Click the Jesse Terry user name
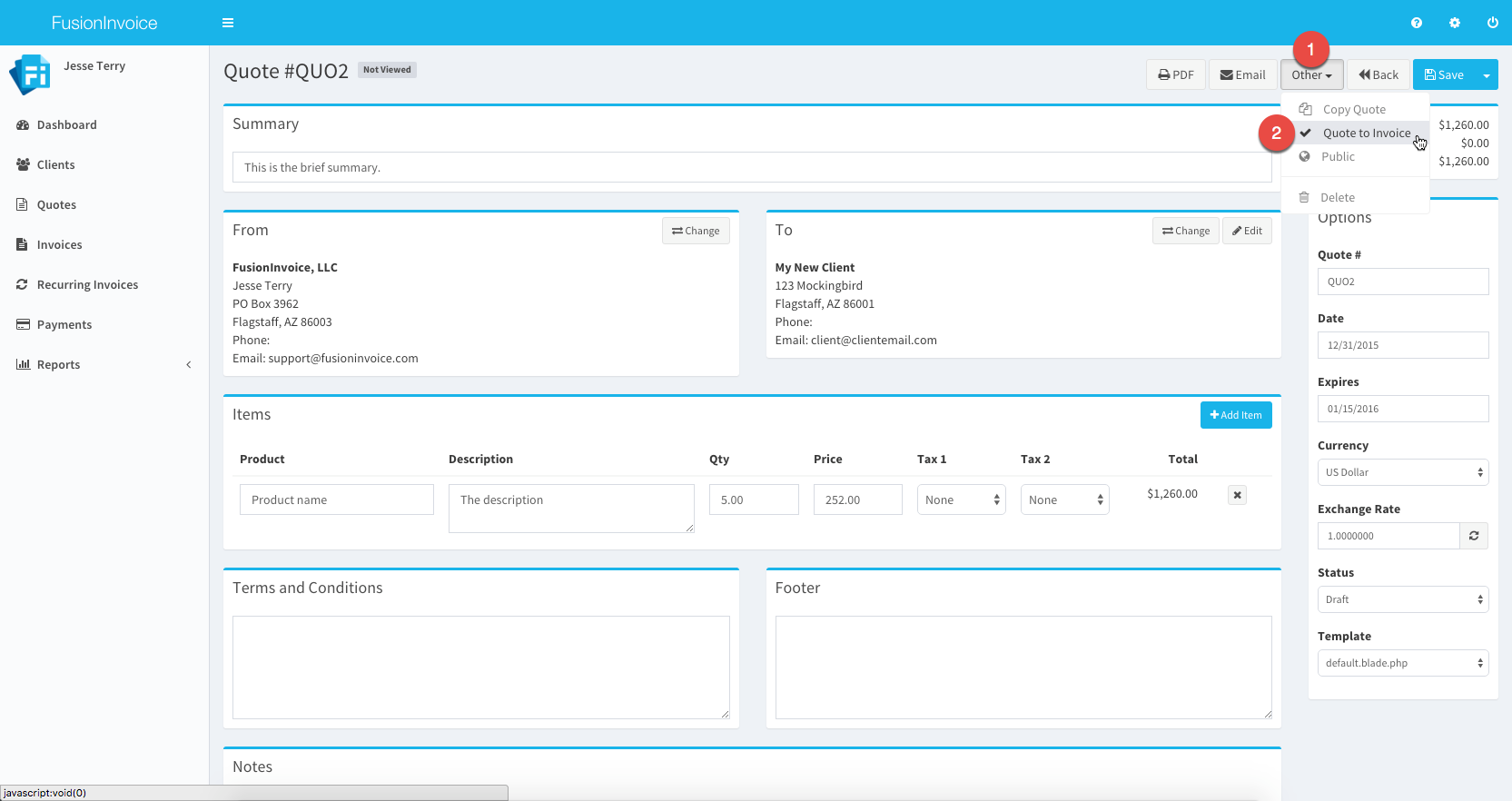 (x=94, y=66)
